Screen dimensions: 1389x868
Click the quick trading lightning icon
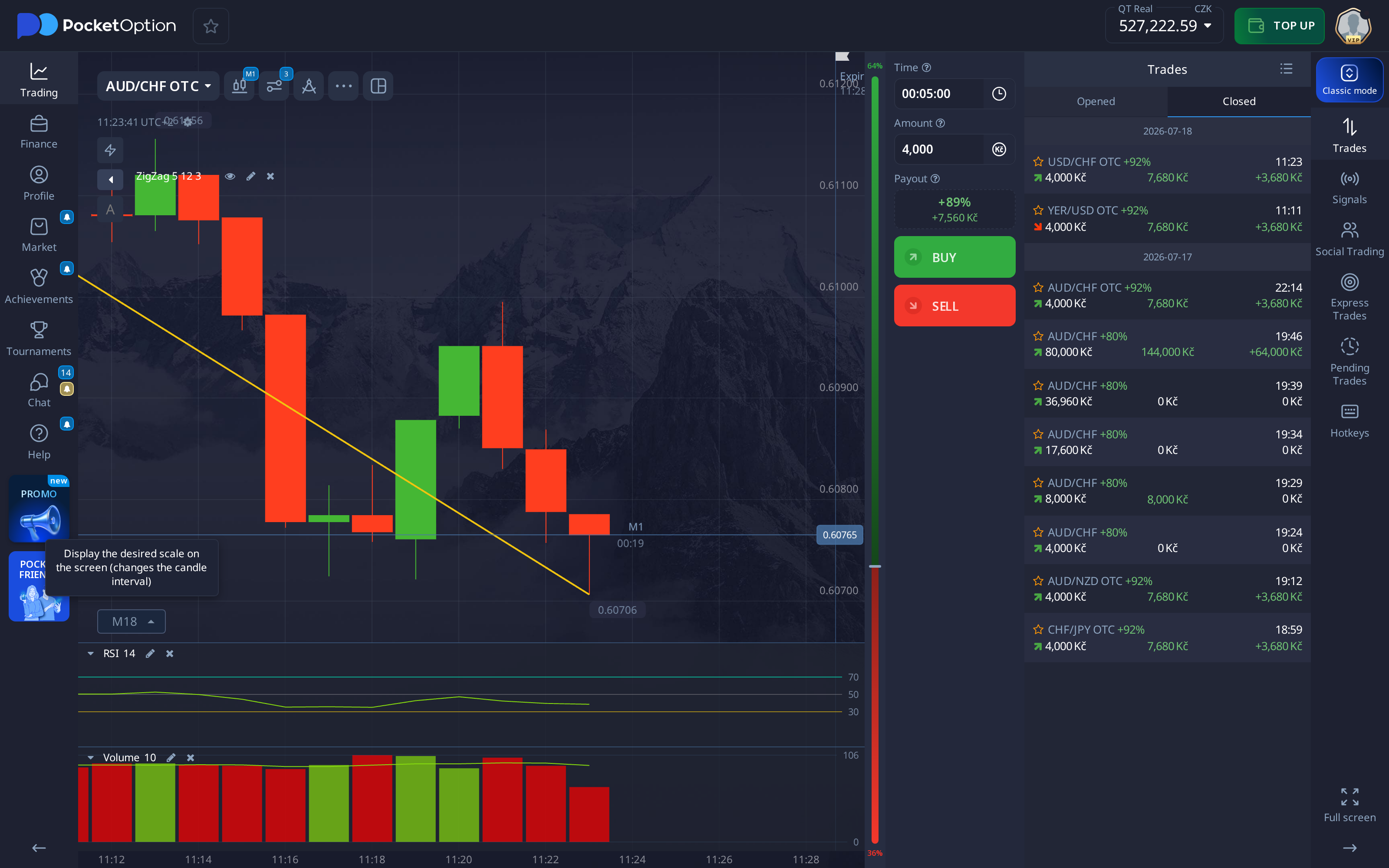point(110,151)
